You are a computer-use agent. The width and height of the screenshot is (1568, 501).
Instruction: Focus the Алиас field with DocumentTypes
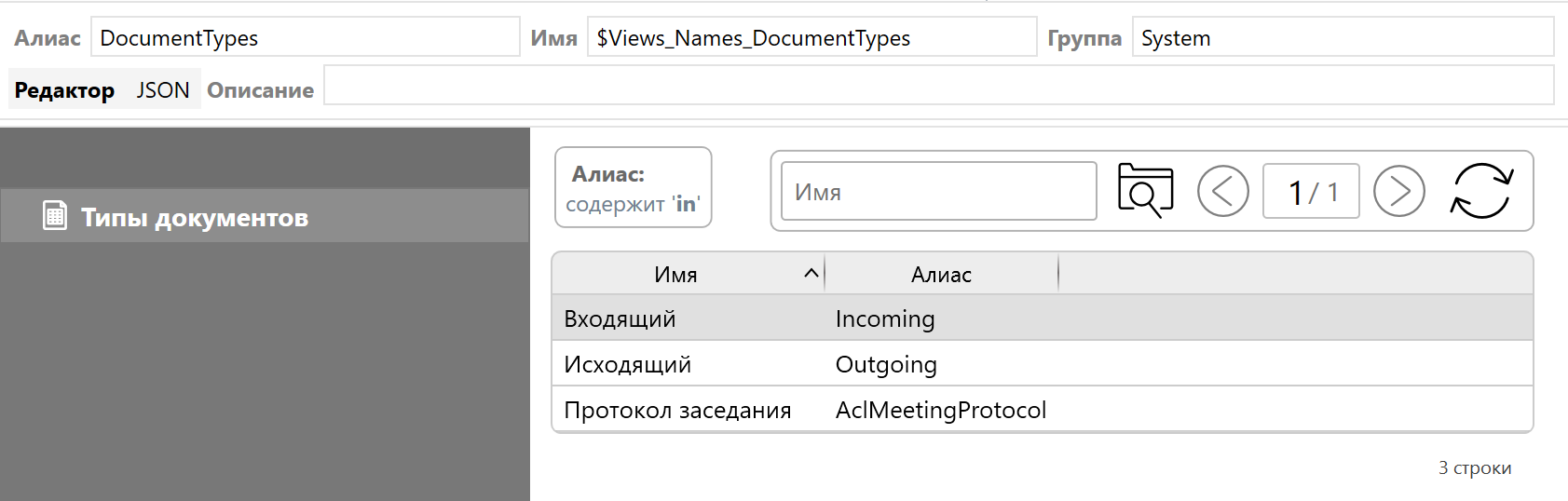click(305, 38)
